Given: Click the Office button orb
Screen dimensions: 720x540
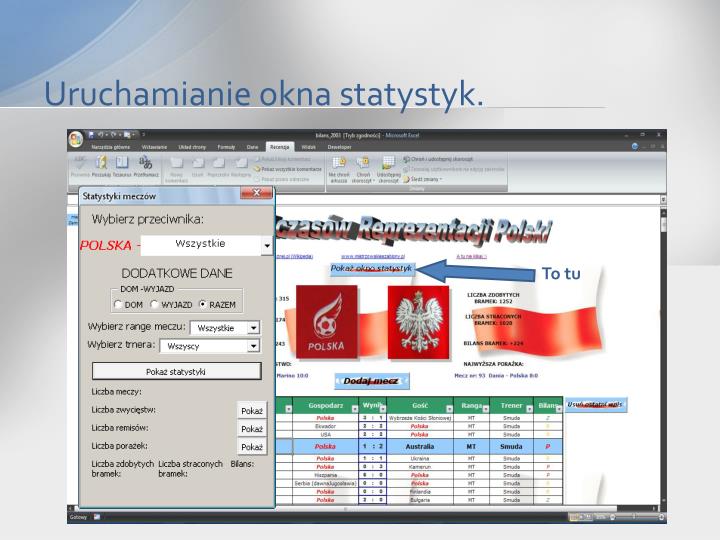Looking at the screenshot, I should click(76, 139).
